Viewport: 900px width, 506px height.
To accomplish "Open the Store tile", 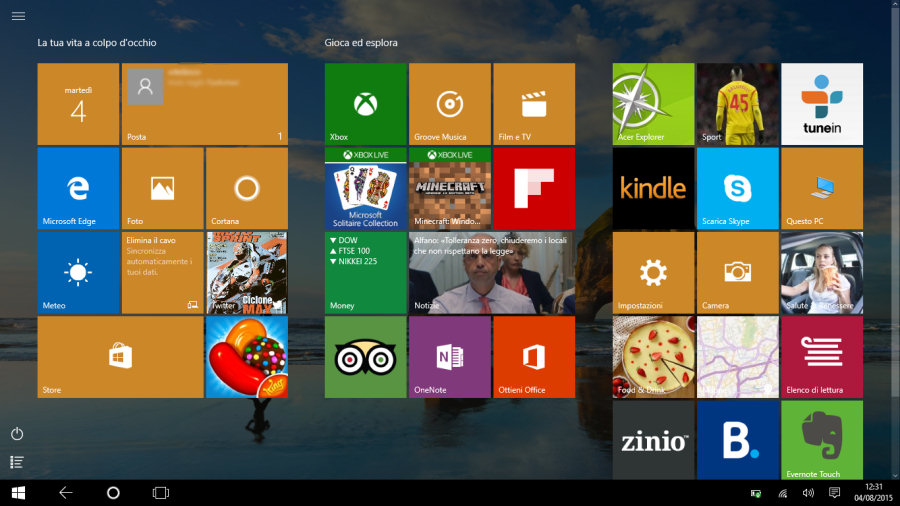I will tap(121, 357).
